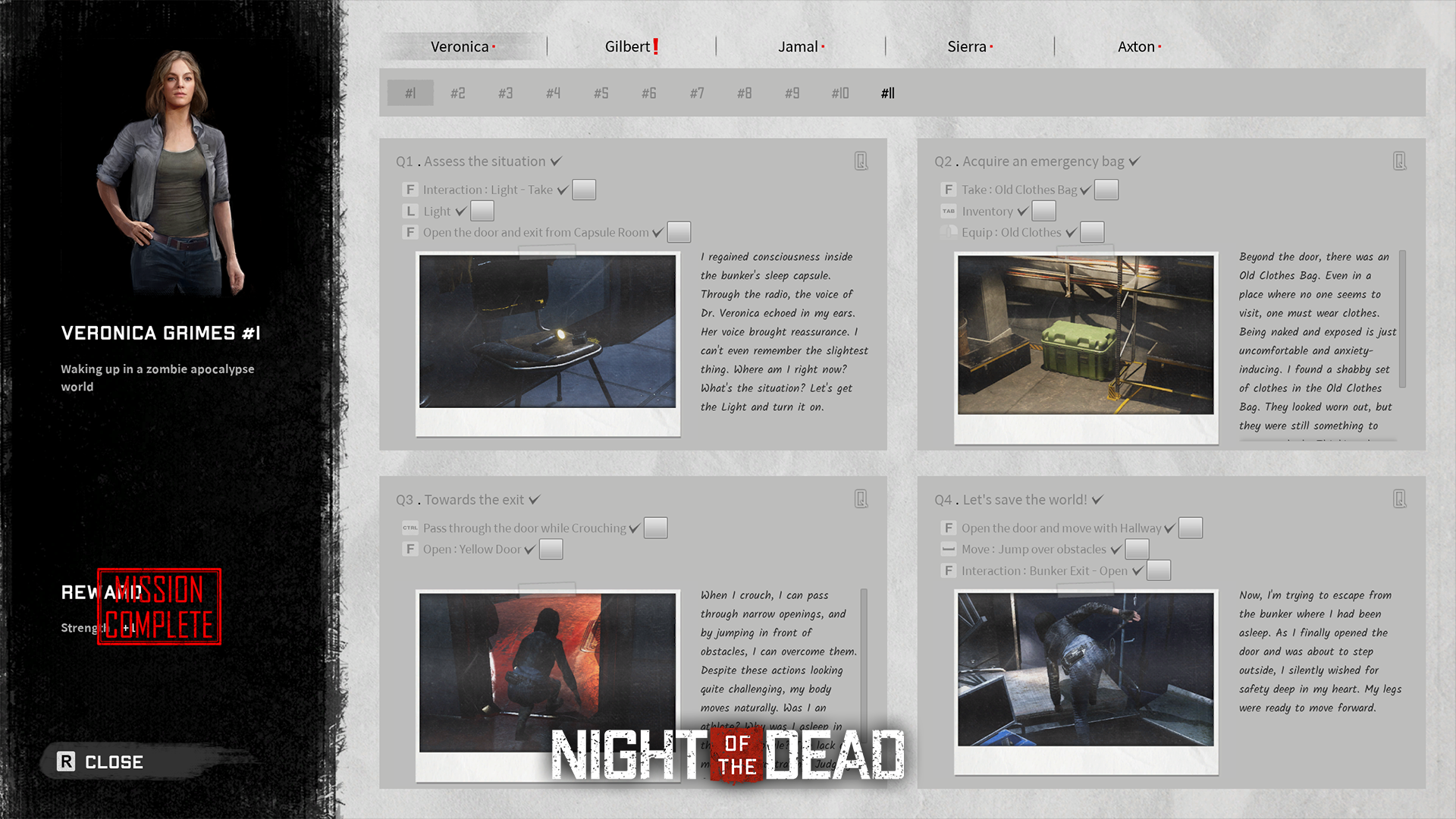Viewport: 1456px width, 819px height.
Task: Select the Jamal character tab
Action: click(x=801, y=46)
